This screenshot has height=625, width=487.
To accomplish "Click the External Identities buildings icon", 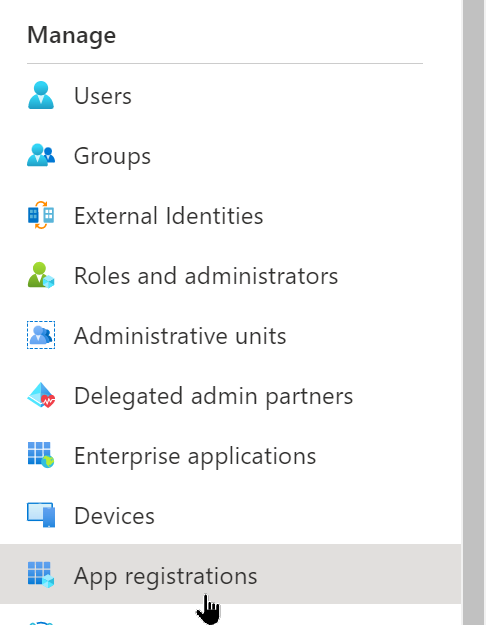I will (41, 215).
